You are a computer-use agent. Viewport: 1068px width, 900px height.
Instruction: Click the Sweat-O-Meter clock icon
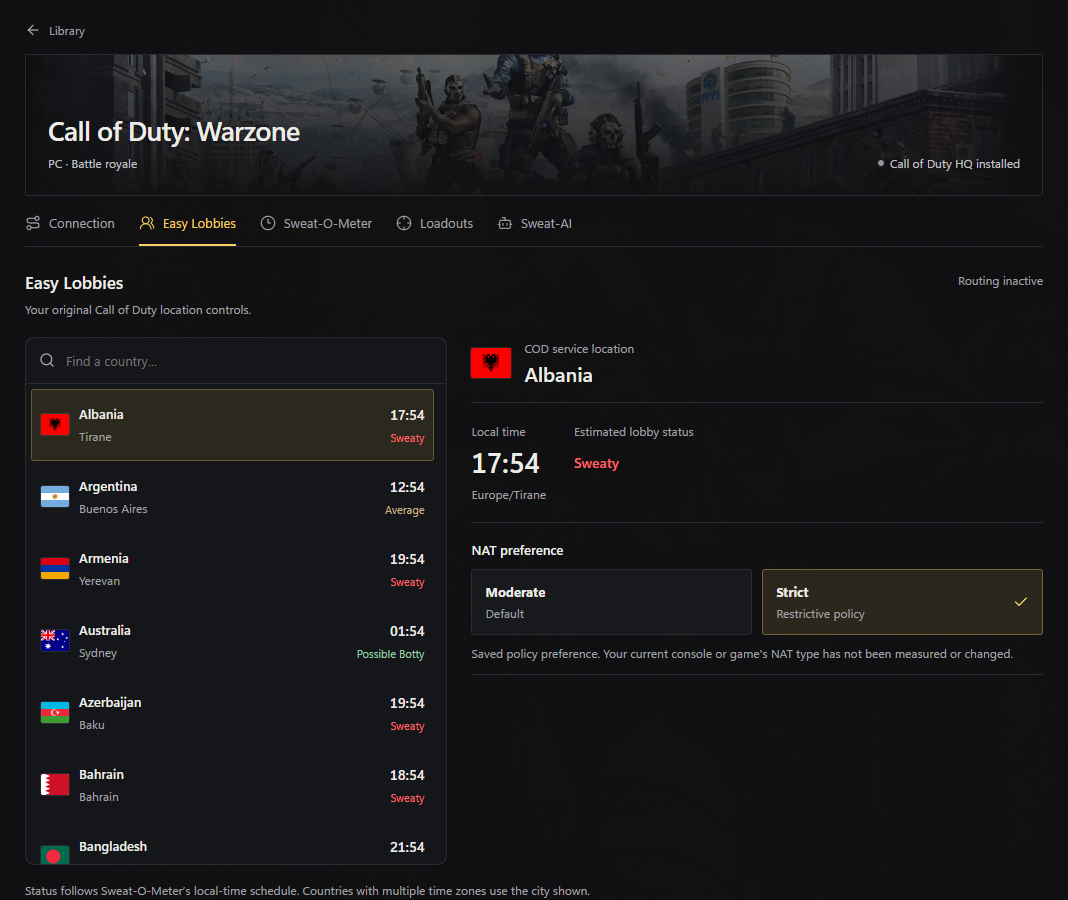[268, 223]
